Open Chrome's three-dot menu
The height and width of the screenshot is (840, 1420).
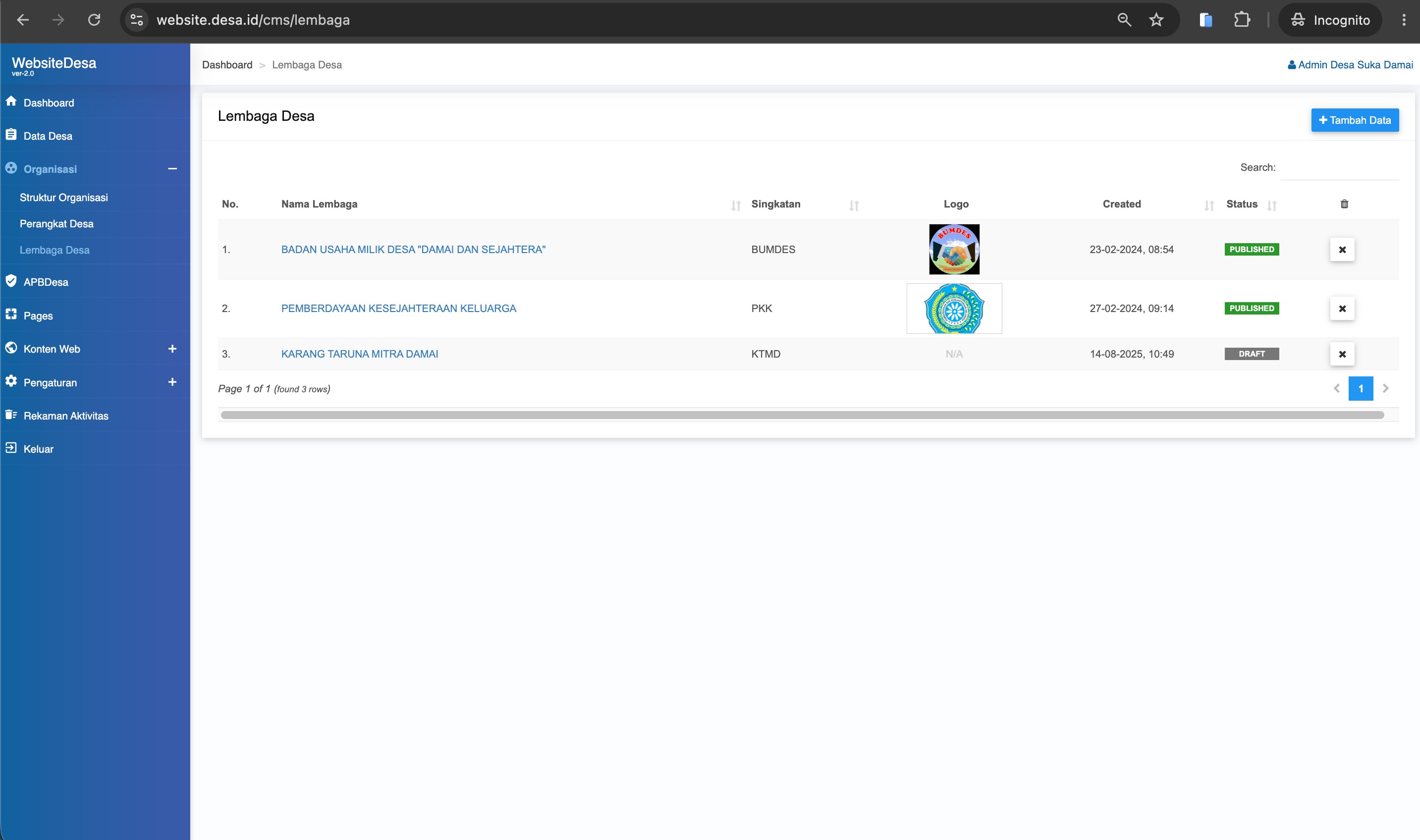point(1404,20)
